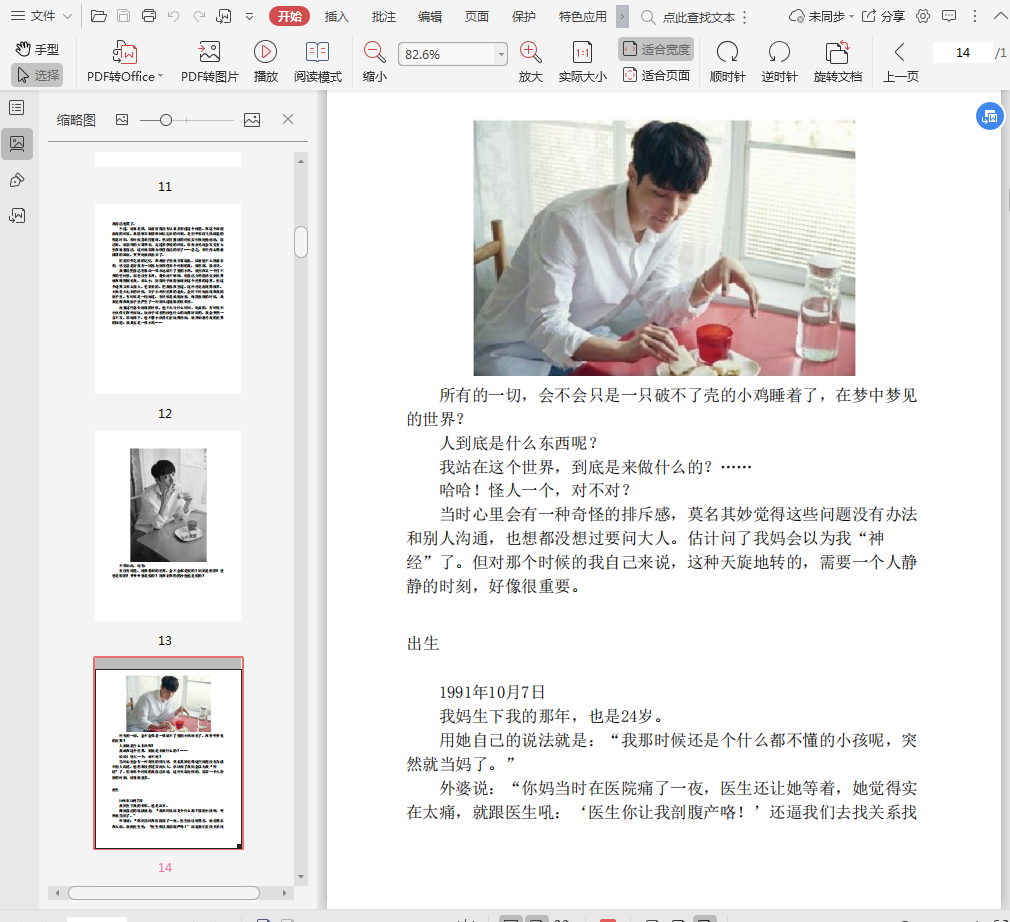The image size is (1010, 922).
Task: Select page 14 thumbnail
Action: (168, 753)
